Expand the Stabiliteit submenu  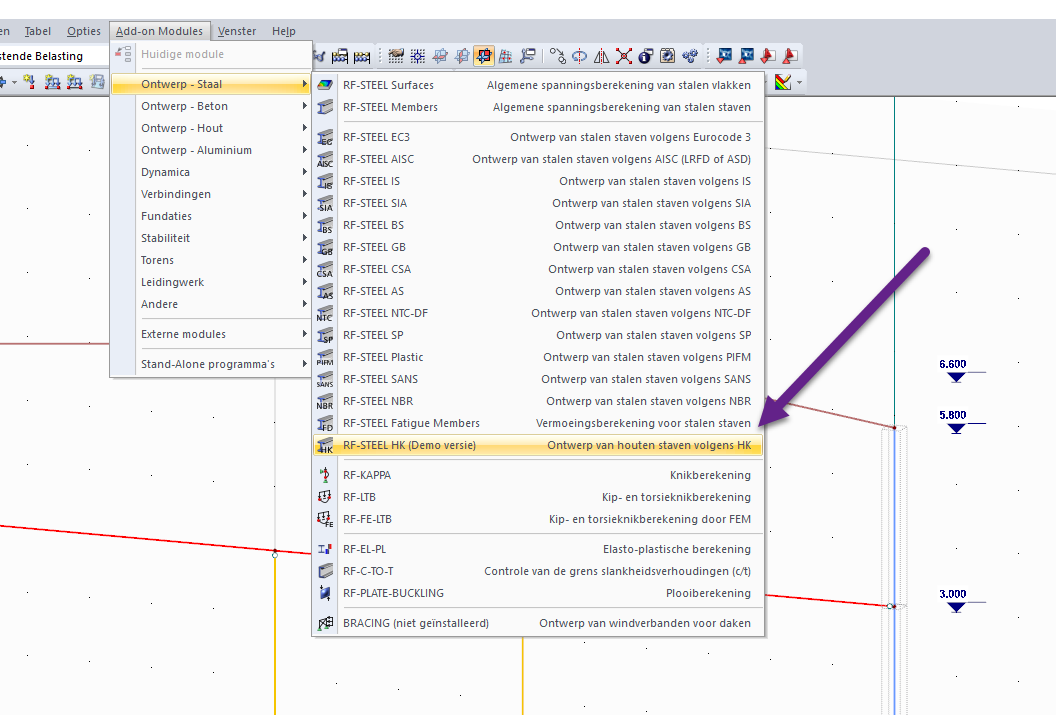coord(211,238)
